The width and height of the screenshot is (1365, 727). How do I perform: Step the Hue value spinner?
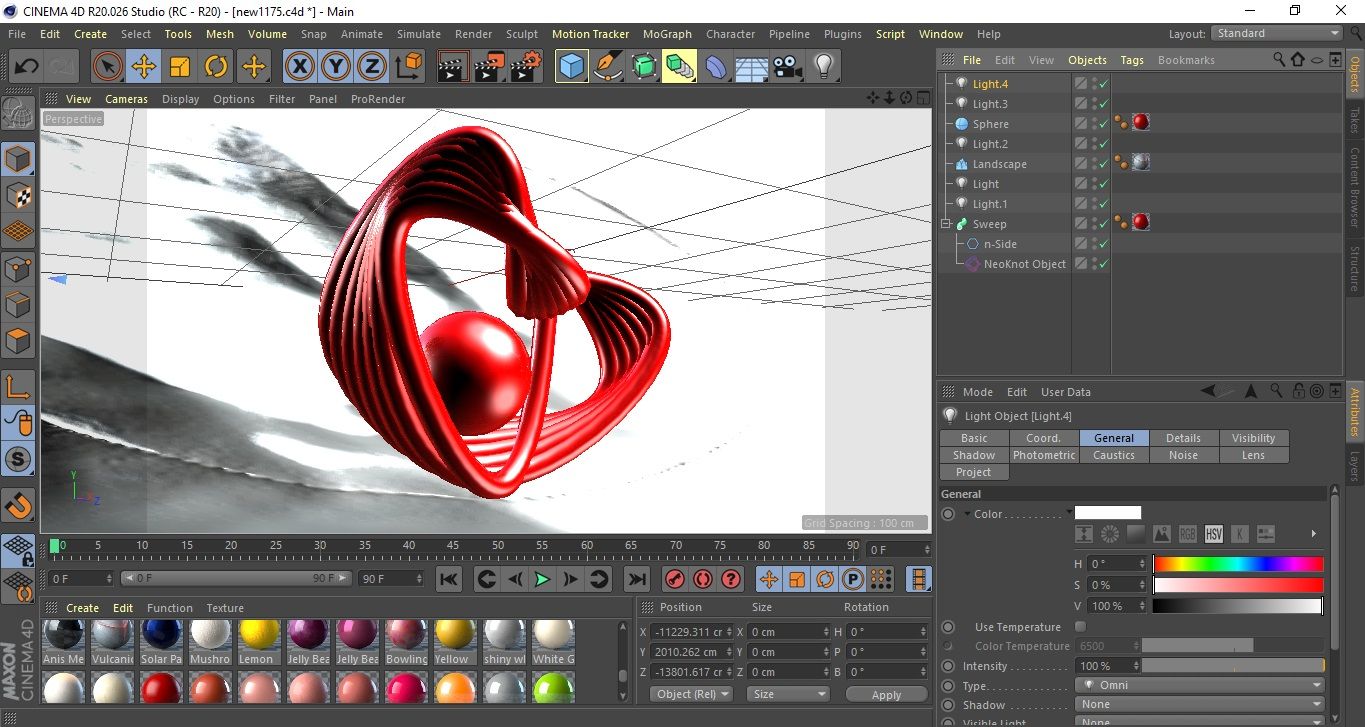click(1140, 564)
